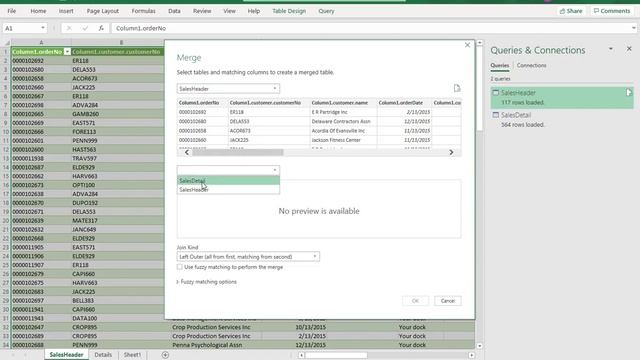Open the View ribbon tab

229,11
